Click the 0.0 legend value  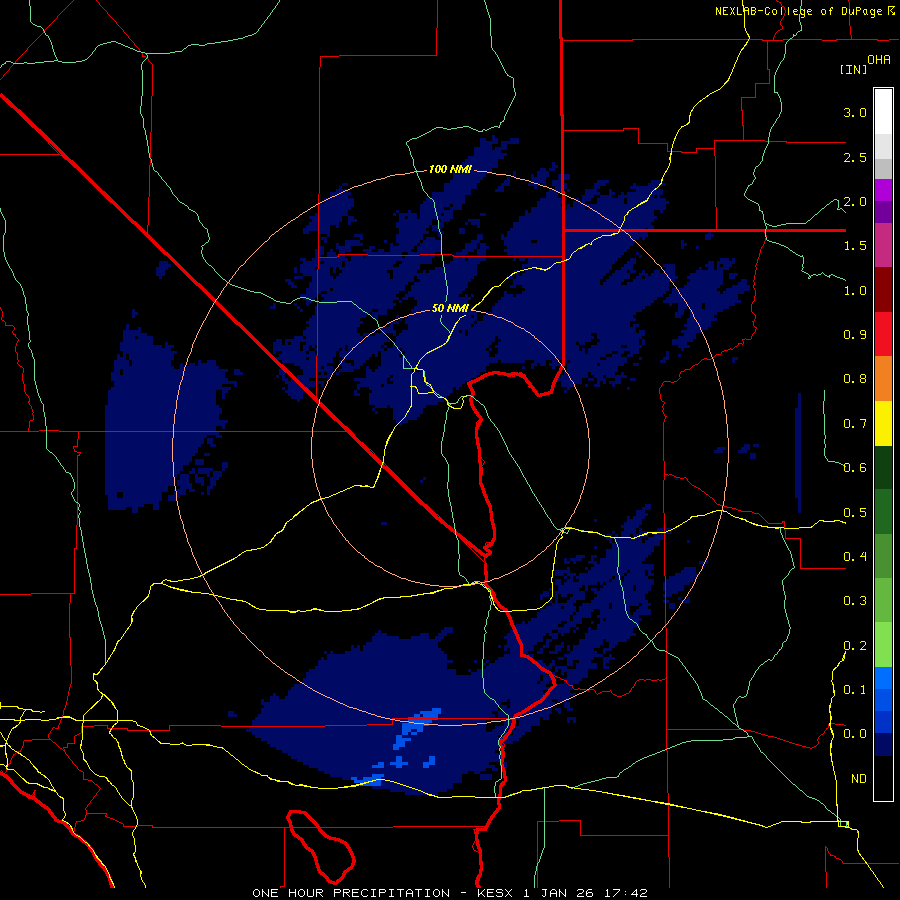pos(855,734)
